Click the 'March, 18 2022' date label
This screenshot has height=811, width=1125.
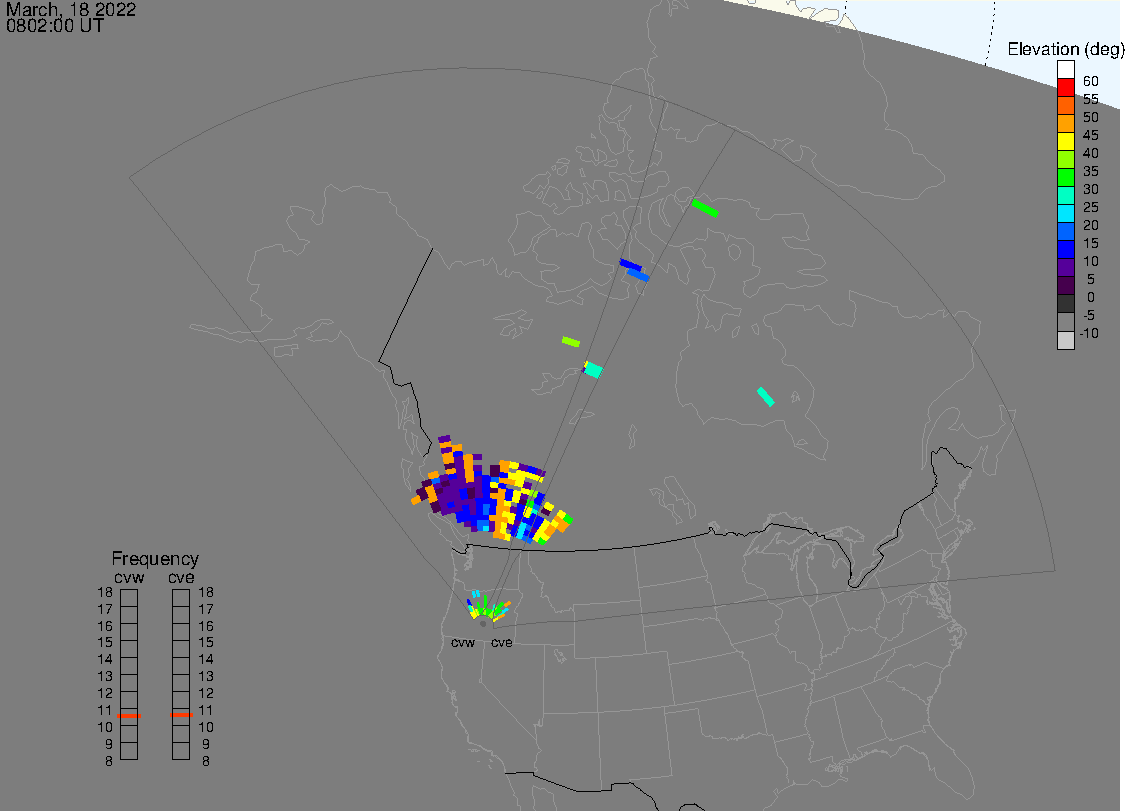point(71,10)
